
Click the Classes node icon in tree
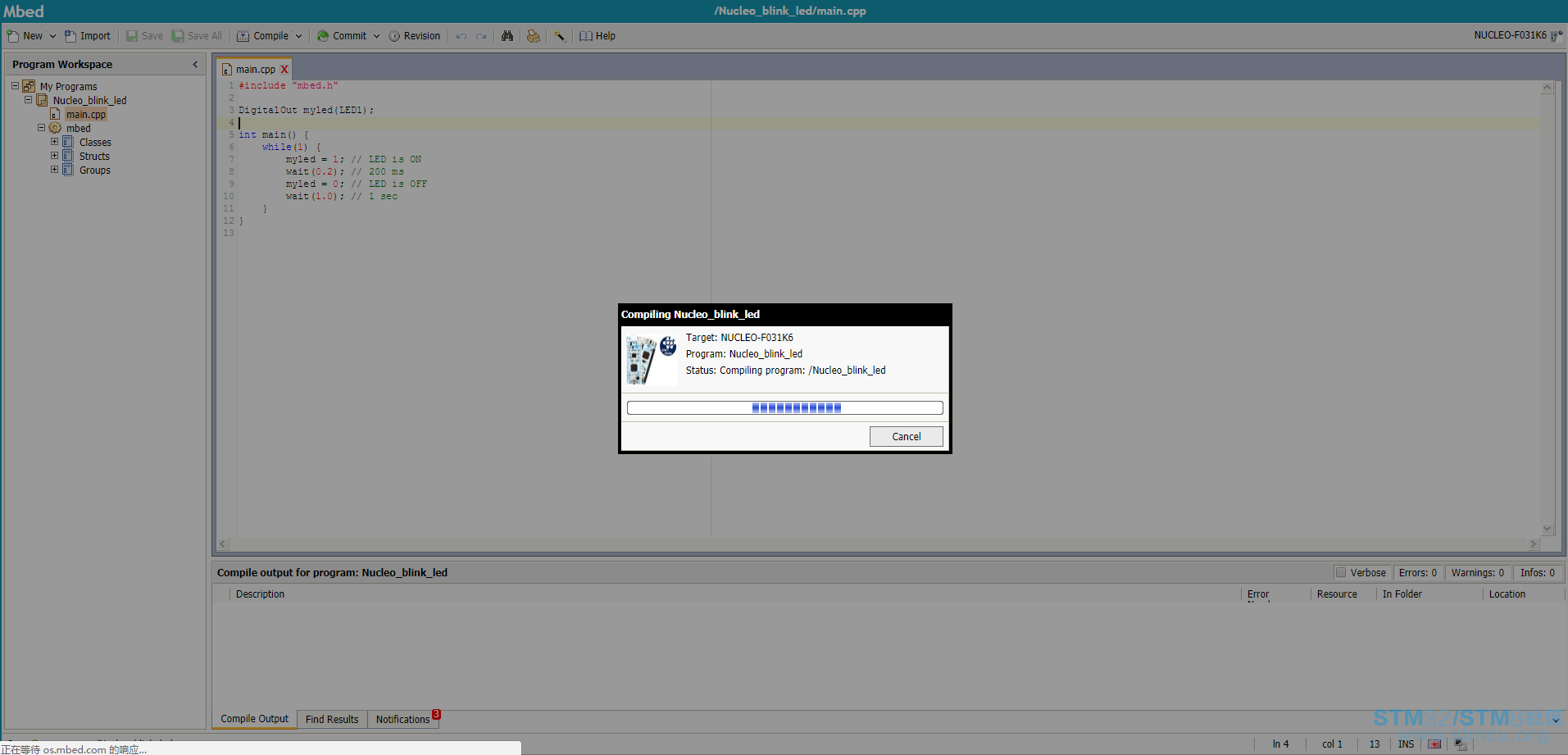(68, 142)
